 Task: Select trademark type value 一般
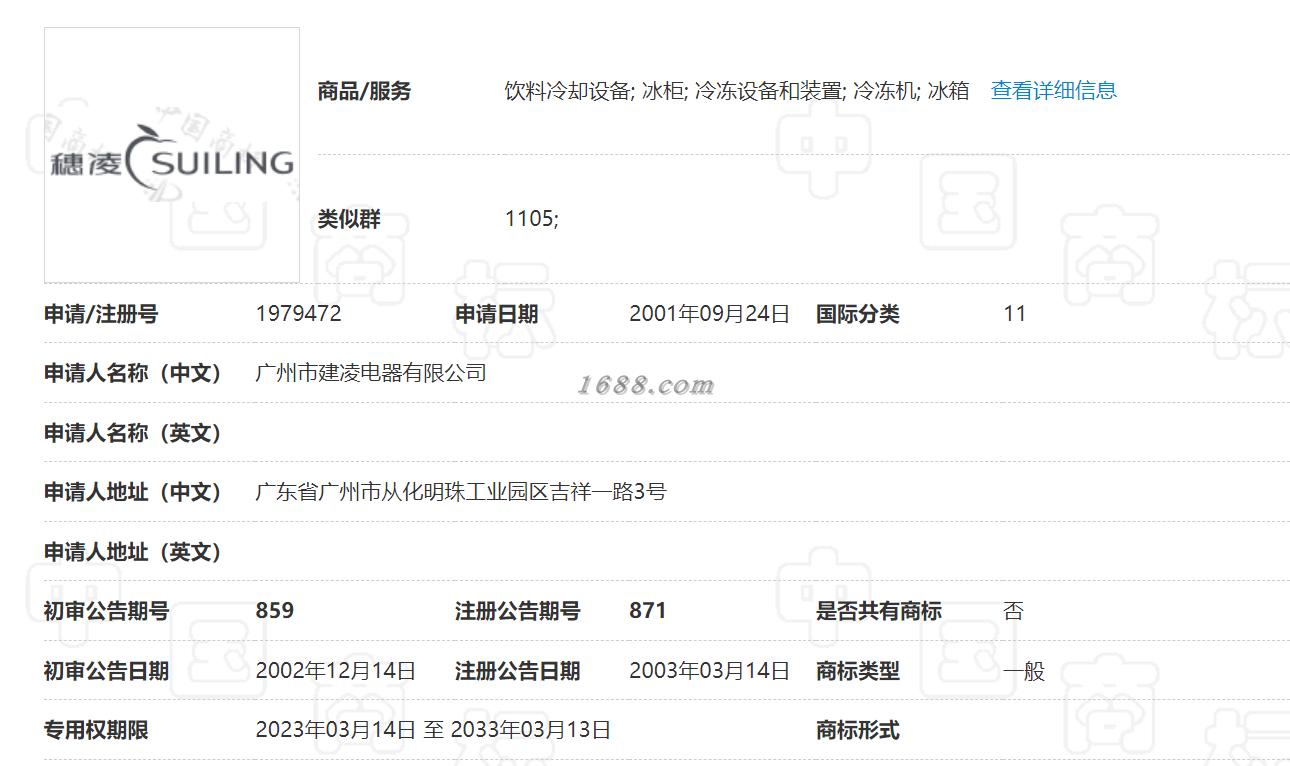click(x=1024, y=671)
